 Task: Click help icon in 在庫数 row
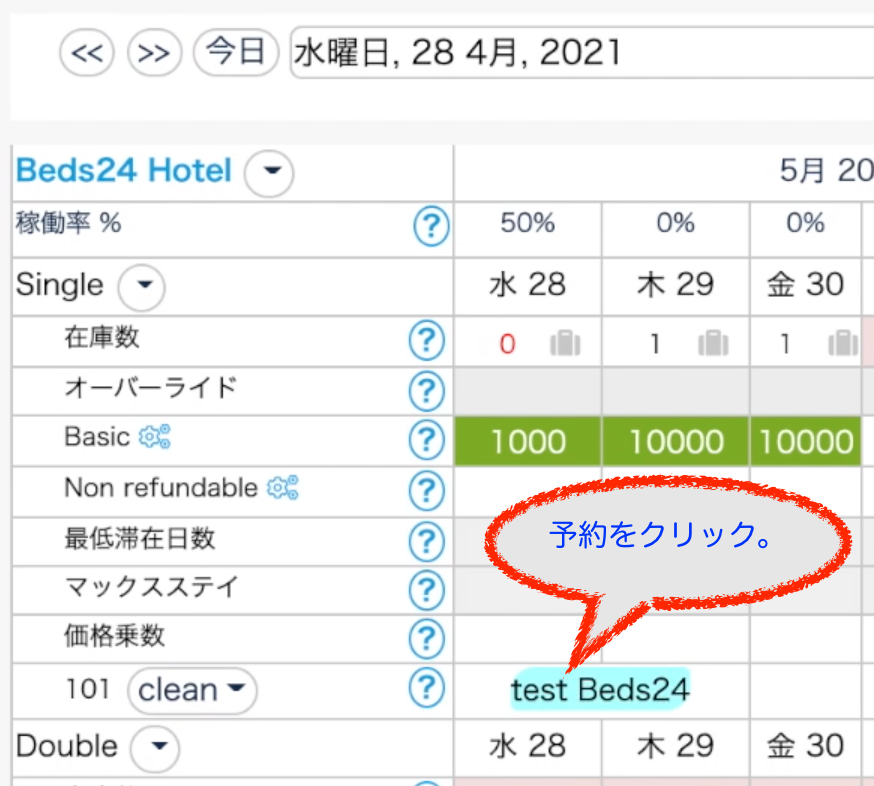point(426,342)
